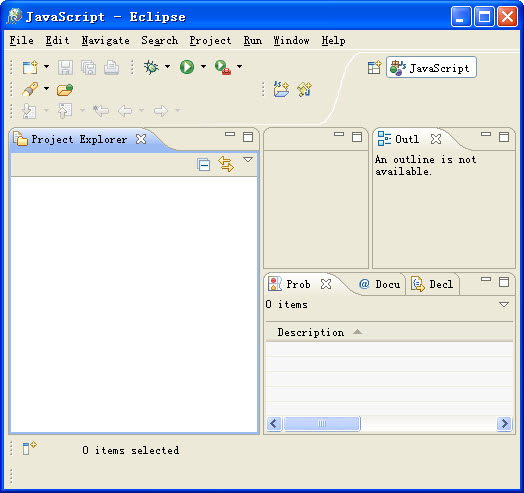
Task: Click the green Run button icon
Action: click(x=187, y=67)
